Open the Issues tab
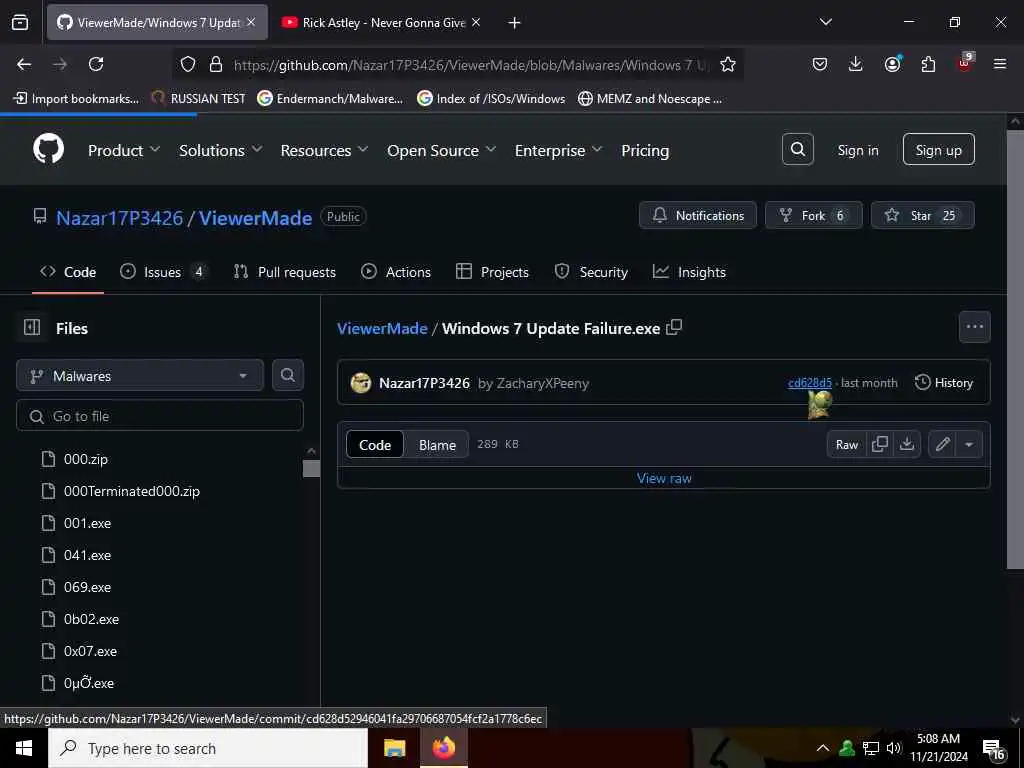The width and height of the screenshot is (1024, 768). pos(164,272)
